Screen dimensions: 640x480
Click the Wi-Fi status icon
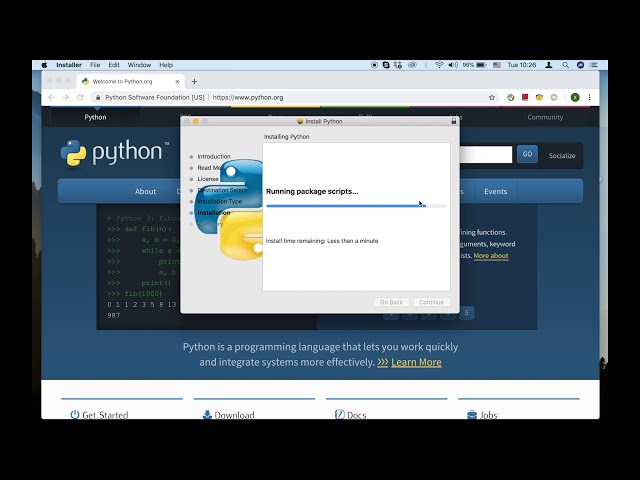point(439,65)
